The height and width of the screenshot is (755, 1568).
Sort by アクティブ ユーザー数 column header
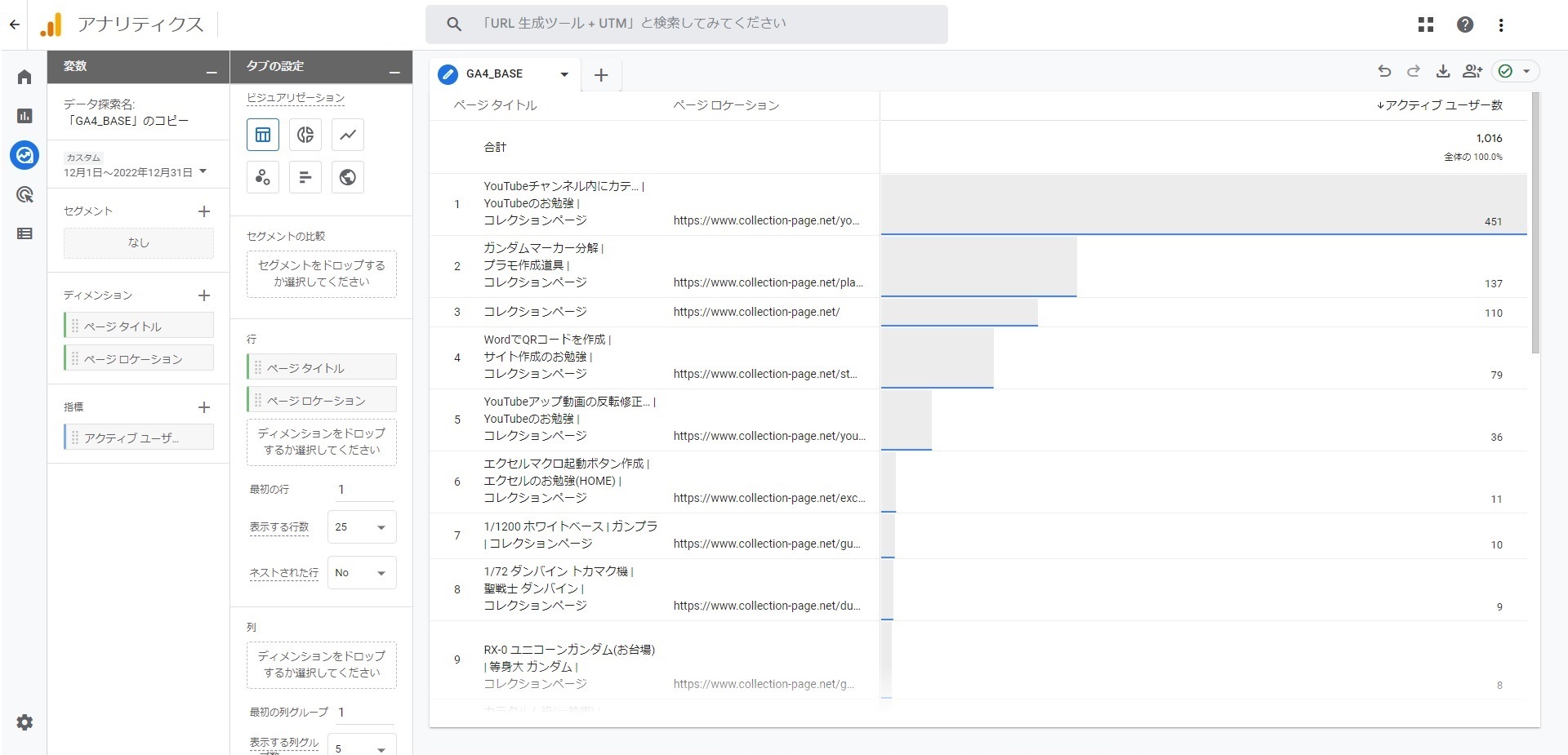[1439, 105]
